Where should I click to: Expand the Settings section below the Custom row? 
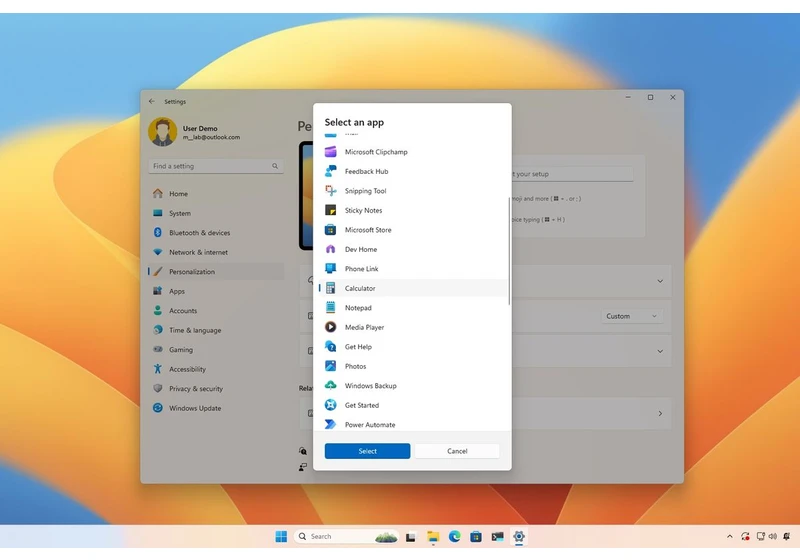[x=660, y=351]
